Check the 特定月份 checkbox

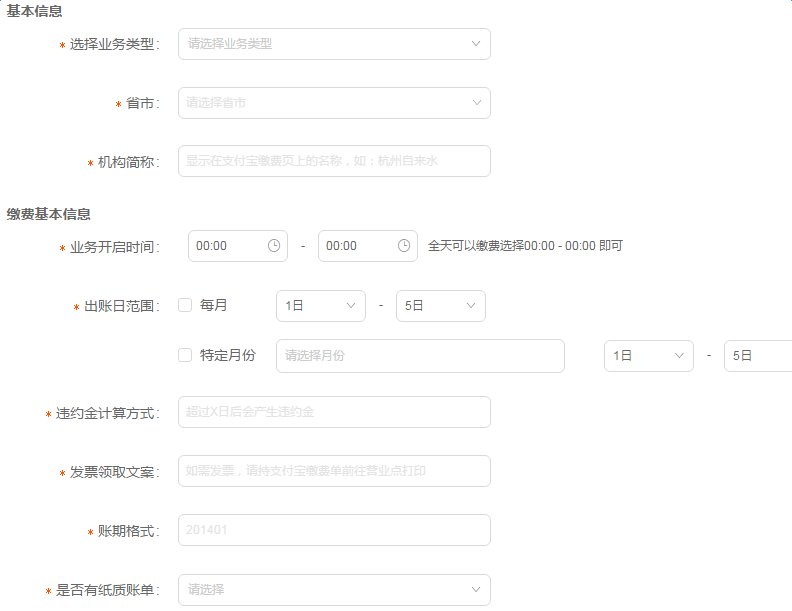[185, 355]
